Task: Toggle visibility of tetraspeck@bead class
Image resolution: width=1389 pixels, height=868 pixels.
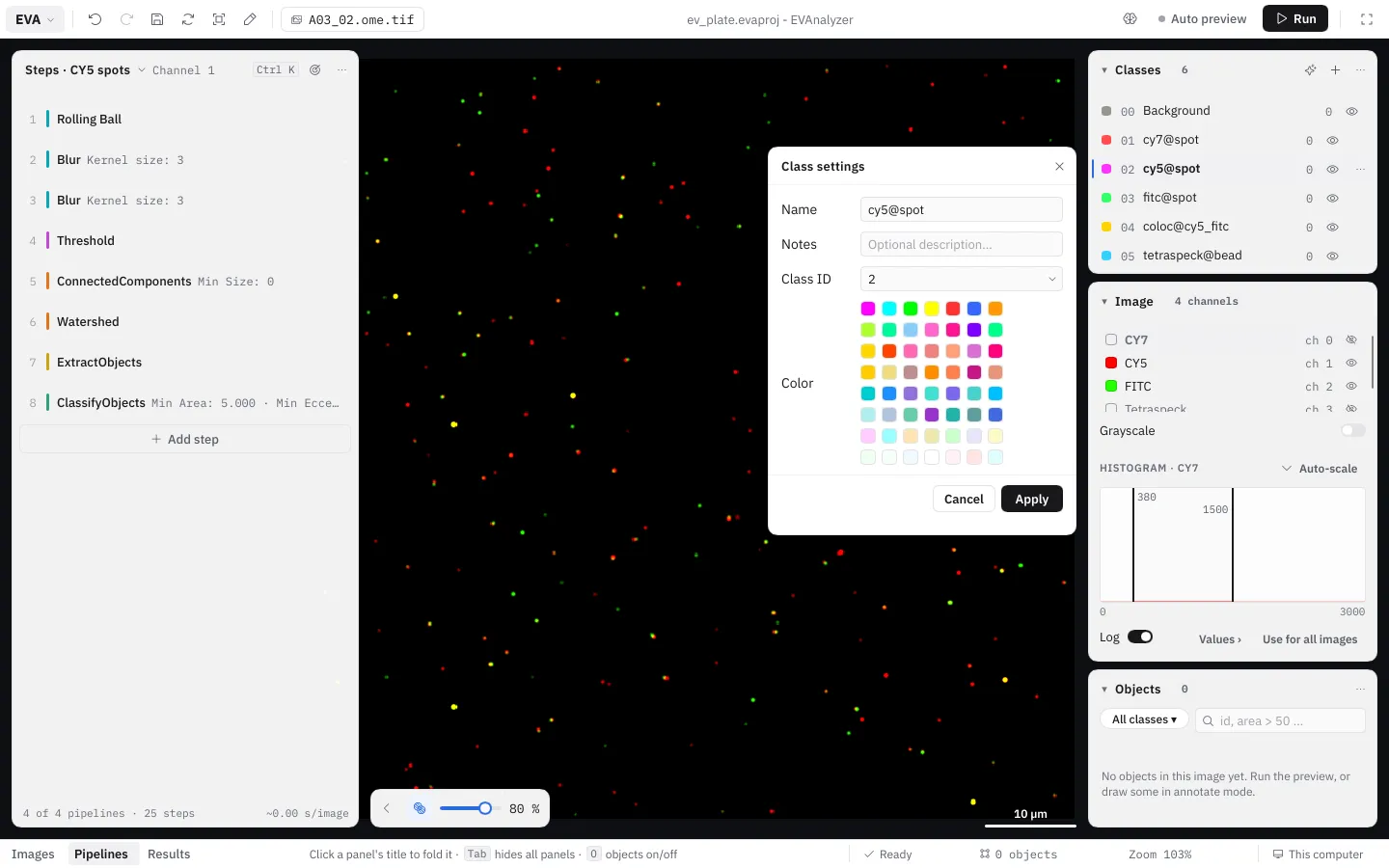Action: (x=1332, y=256)
